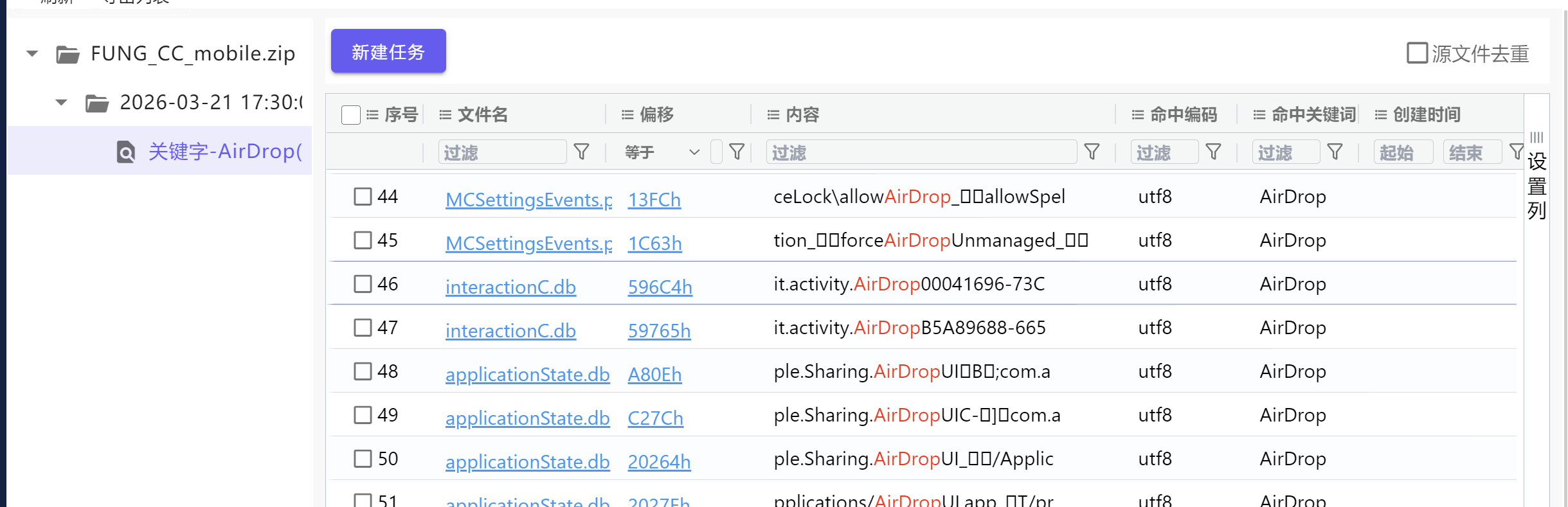Click the 新建任务 button
The width and height of the screenshot is (1568, 507).
pyautogui.click(x=388, y=51)
